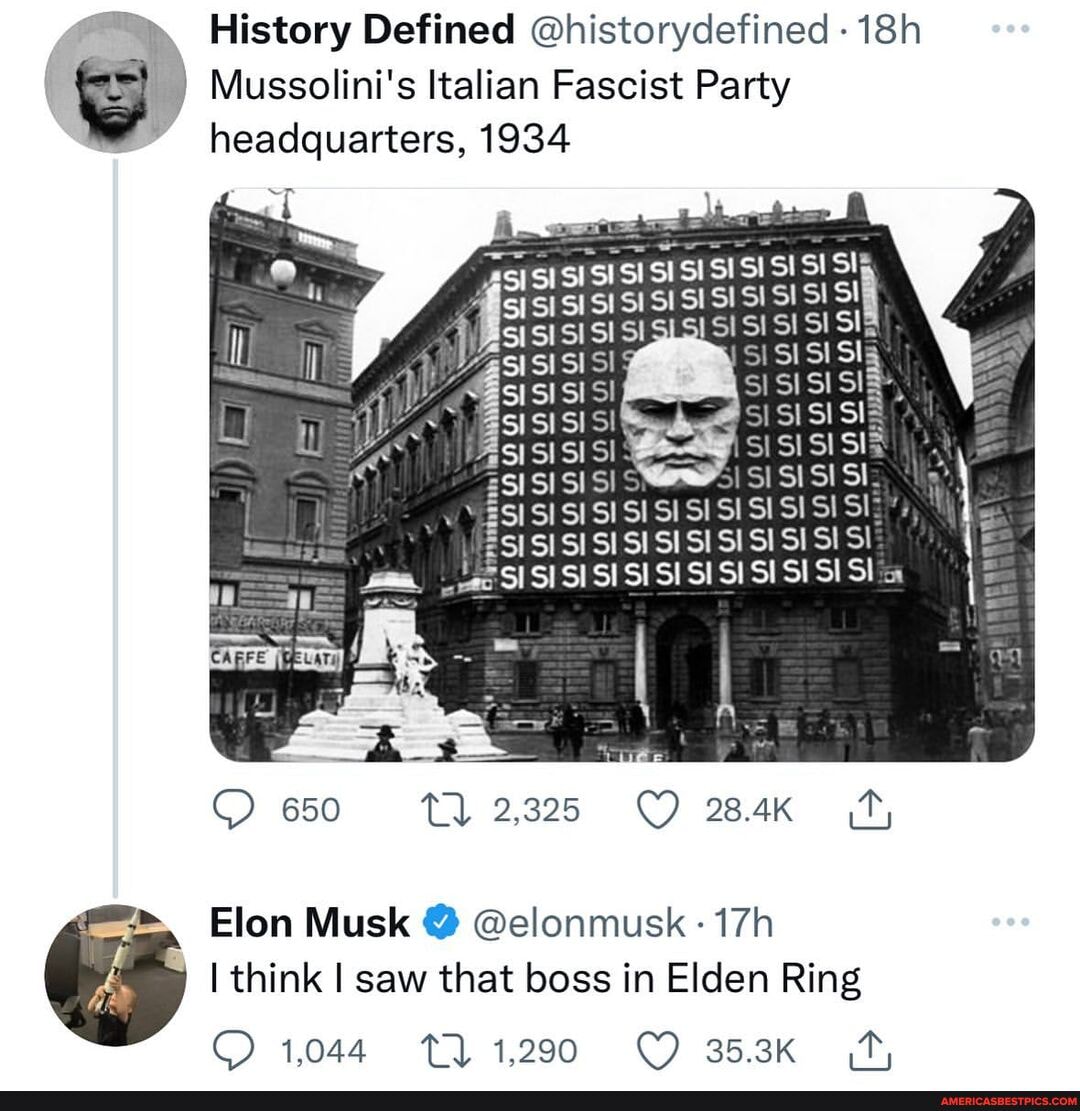Open more options for Elon Musk's tweet

(1012, 922)
